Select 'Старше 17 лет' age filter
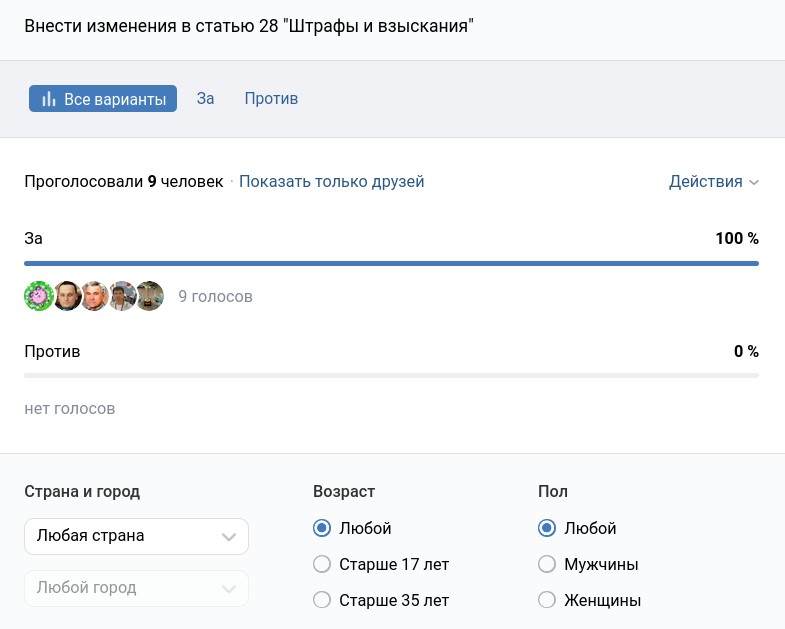Viewport: 785px width, 629px height. click(322, 564)
